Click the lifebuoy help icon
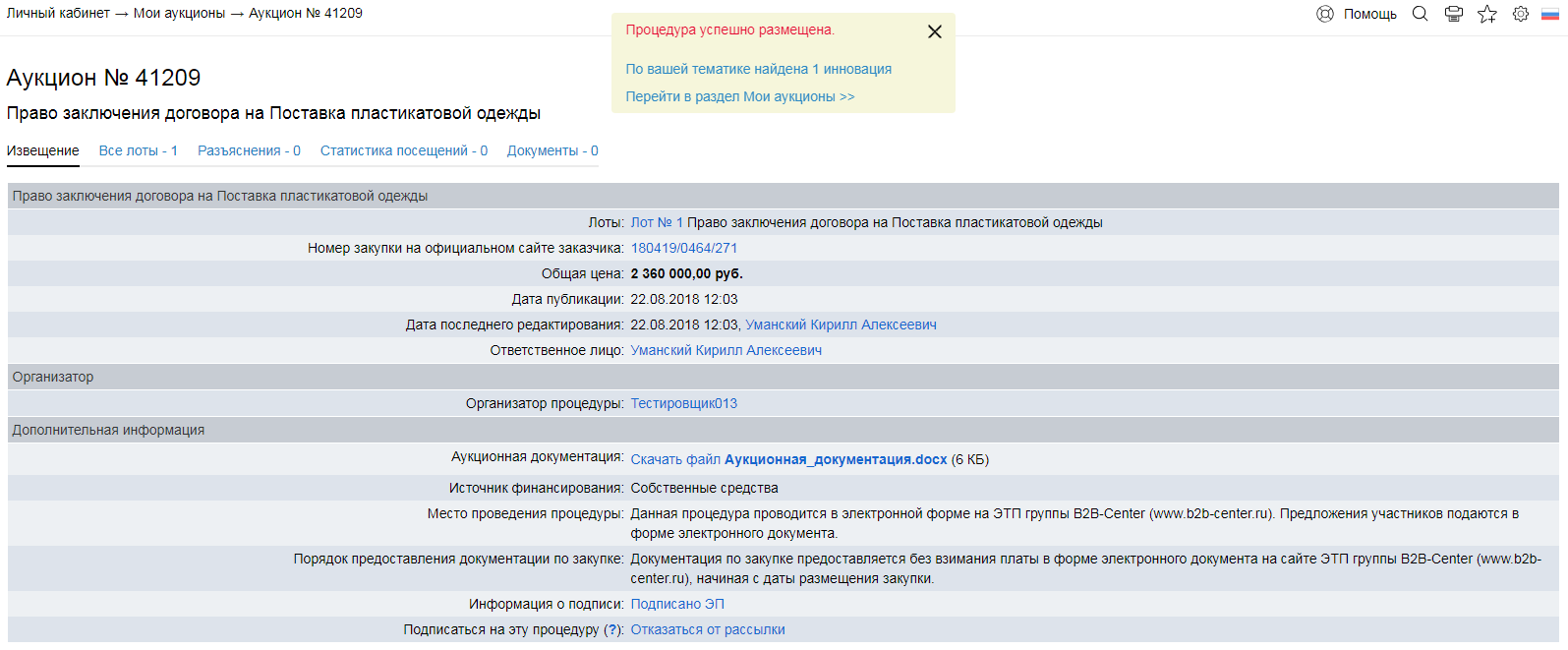Screen dimensions: 1568x650 [1324, 14]
